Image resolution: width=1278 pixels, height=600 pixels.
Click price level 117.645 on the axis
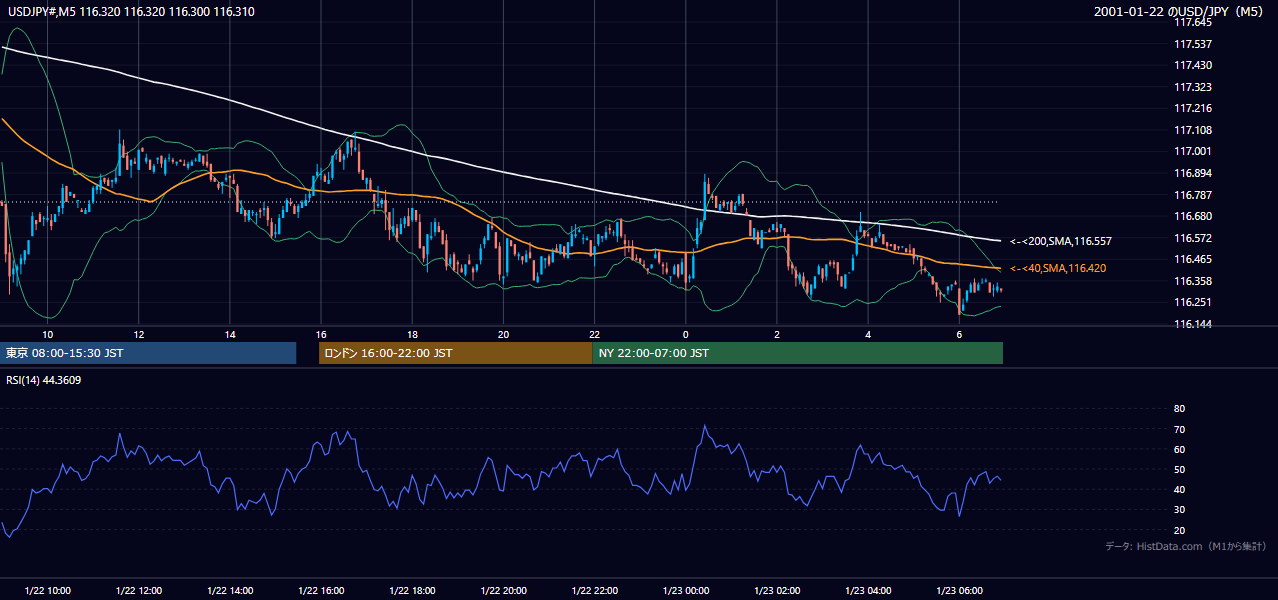click(x=1193, y=22)
